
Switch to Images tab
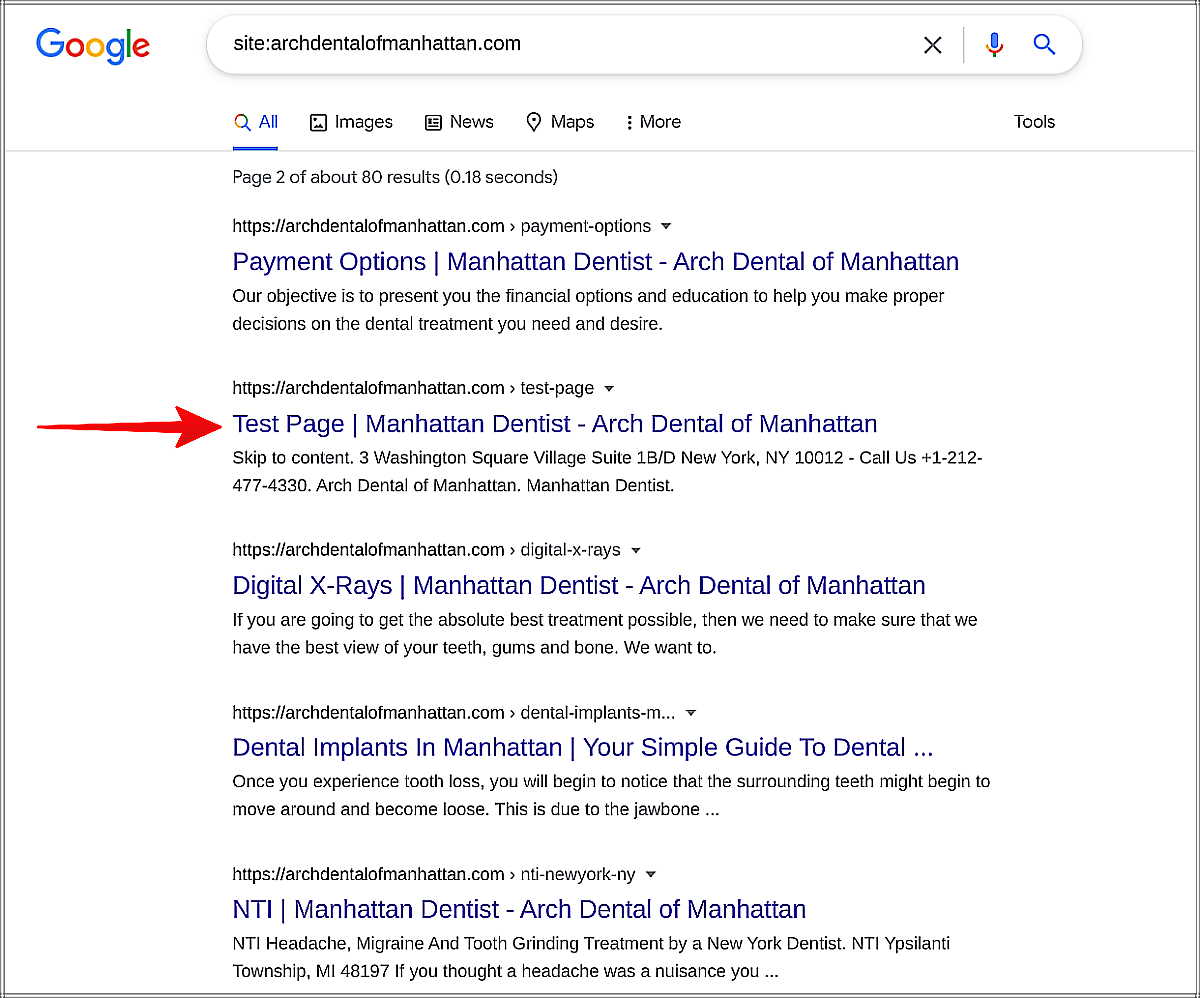[351, 122]
